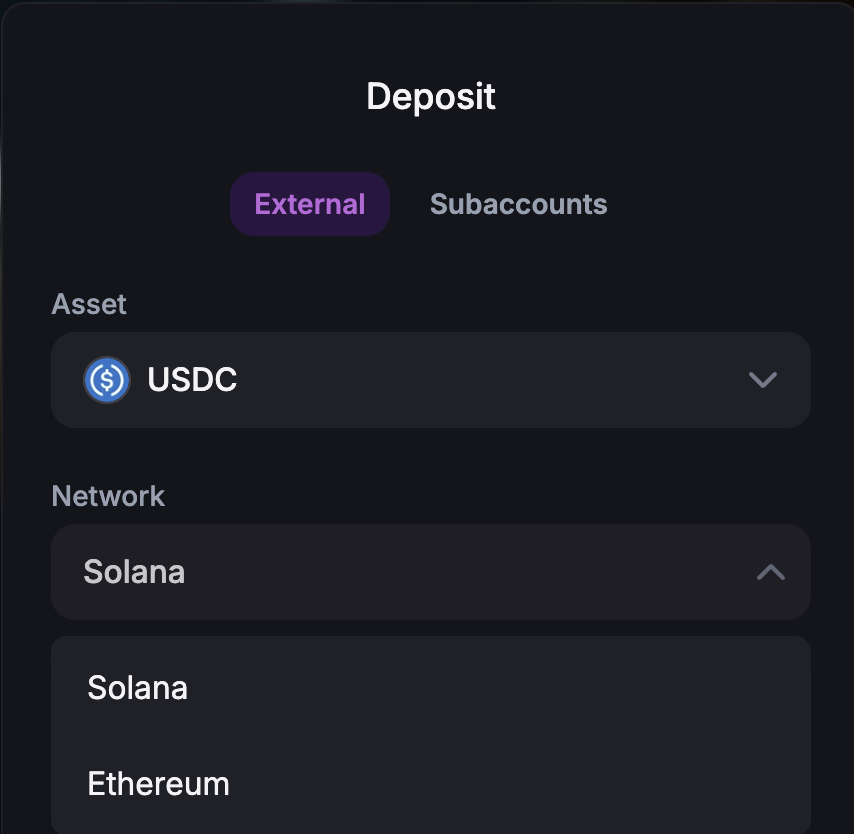The image size is (854, 834).
Task: Click the selected Solana value in Network field
Action: 134,572
